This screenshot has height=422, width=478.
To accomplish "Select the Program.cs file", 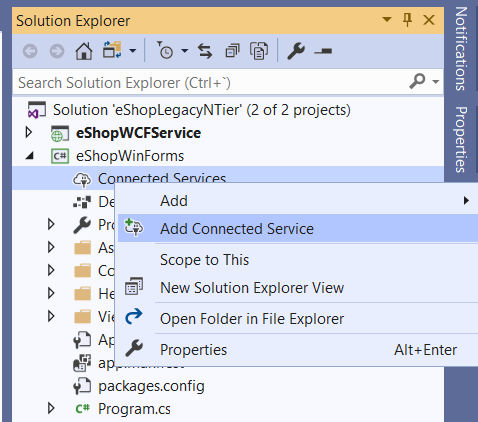I will (134, 409).
